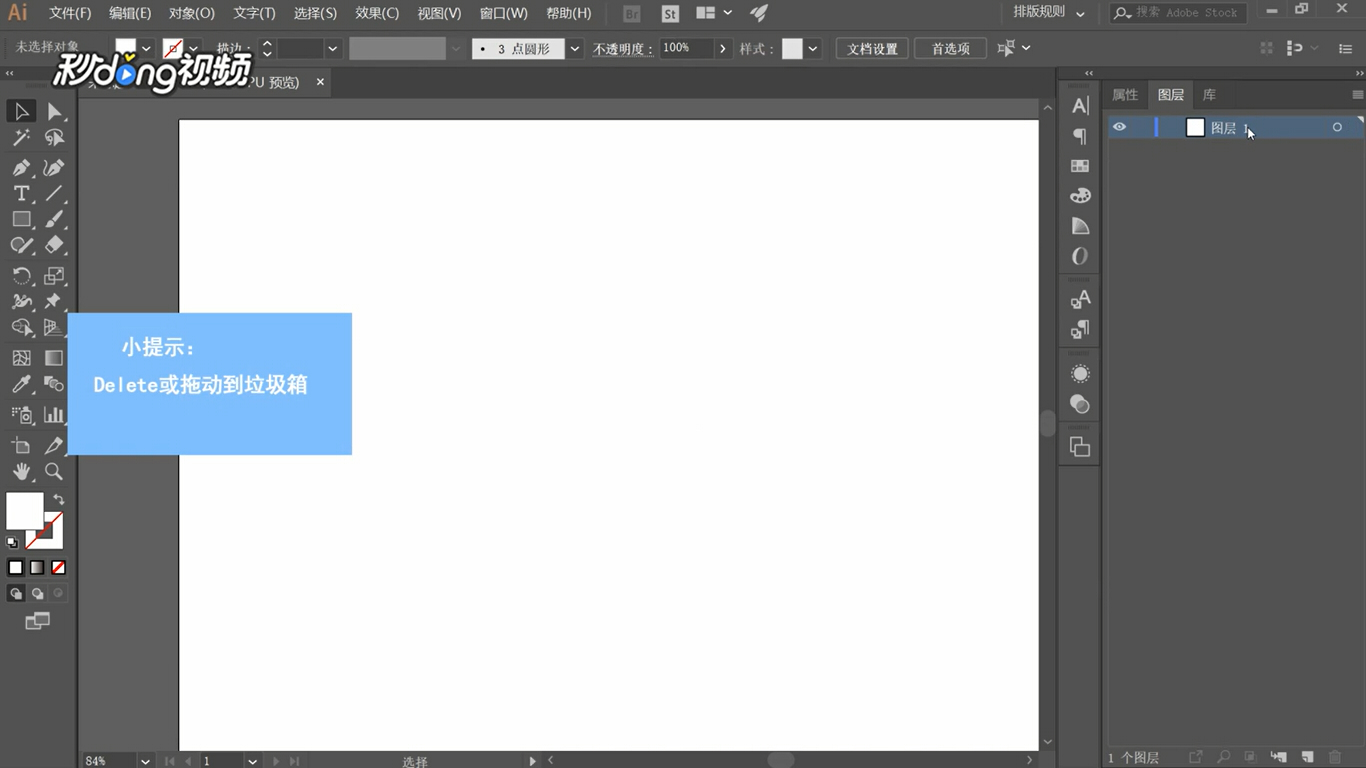Select the Blend tool
The width and height of the screenshot is (1366, 768).
point(54,384)
